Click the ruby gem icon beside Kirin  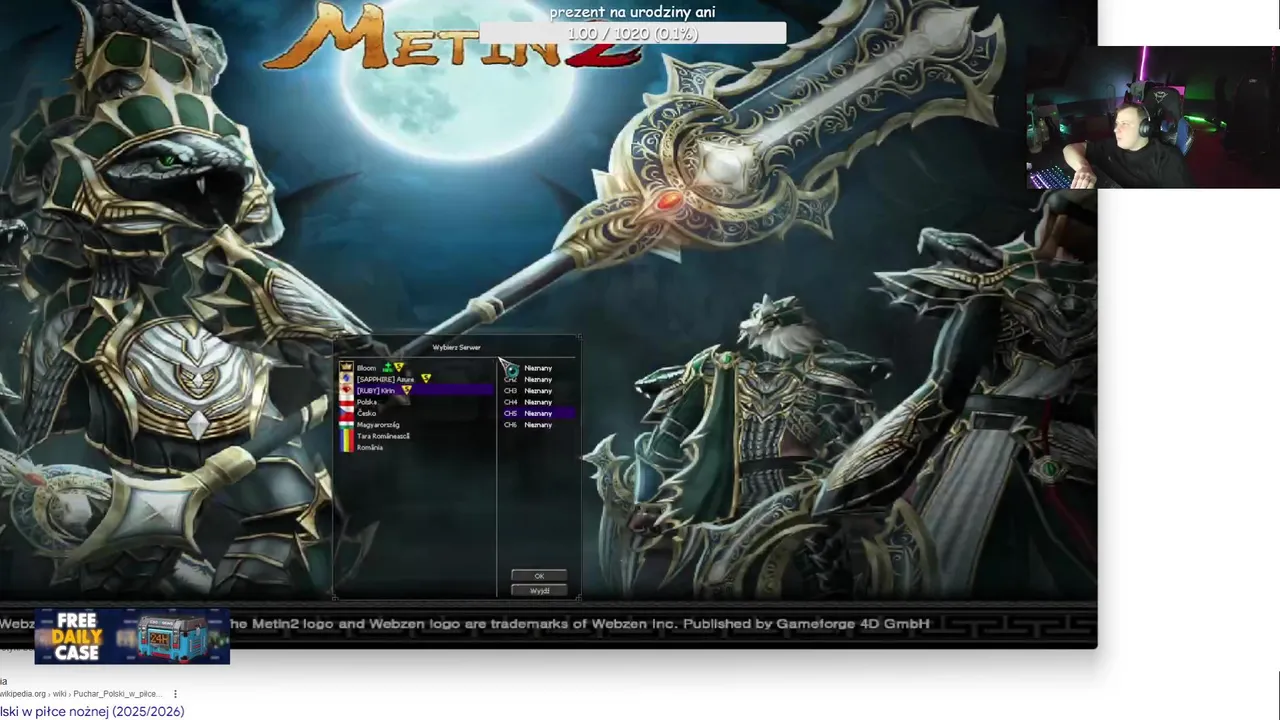point(346,390)
